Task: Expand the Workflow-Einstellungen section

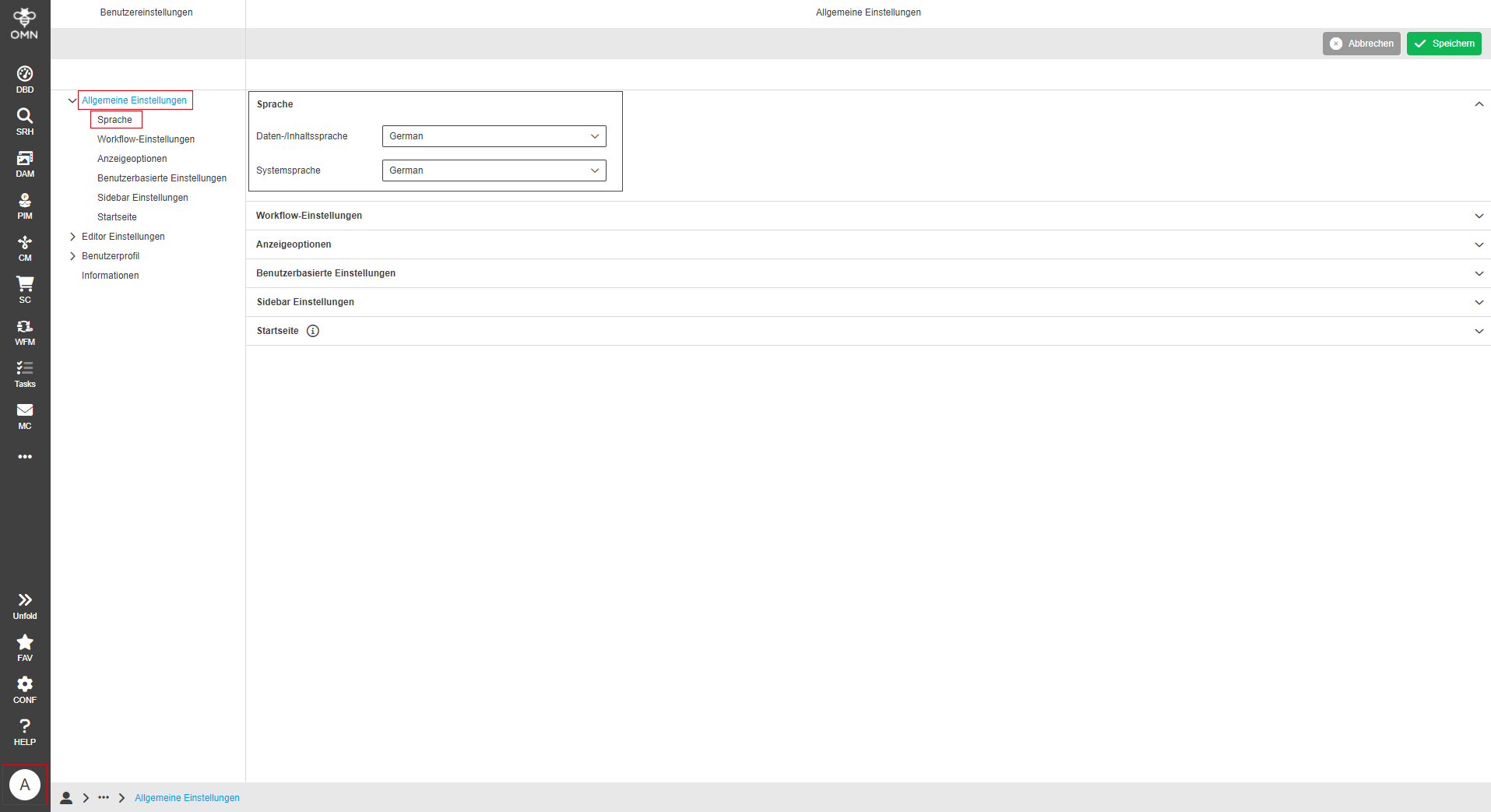Action: coord(1479,216)
